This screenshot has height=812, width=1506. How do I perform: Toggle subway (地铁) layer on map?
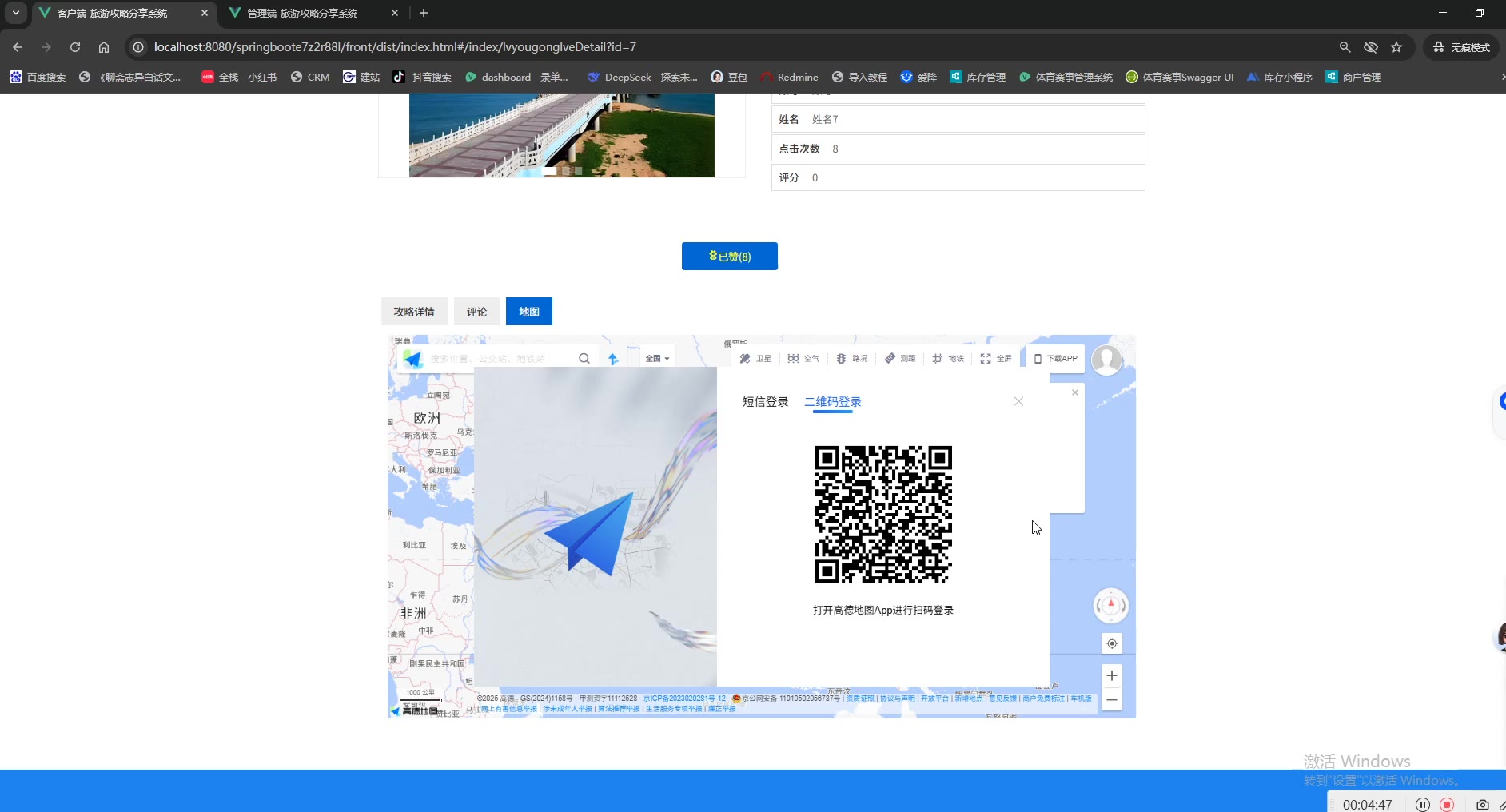click(948, 359)
